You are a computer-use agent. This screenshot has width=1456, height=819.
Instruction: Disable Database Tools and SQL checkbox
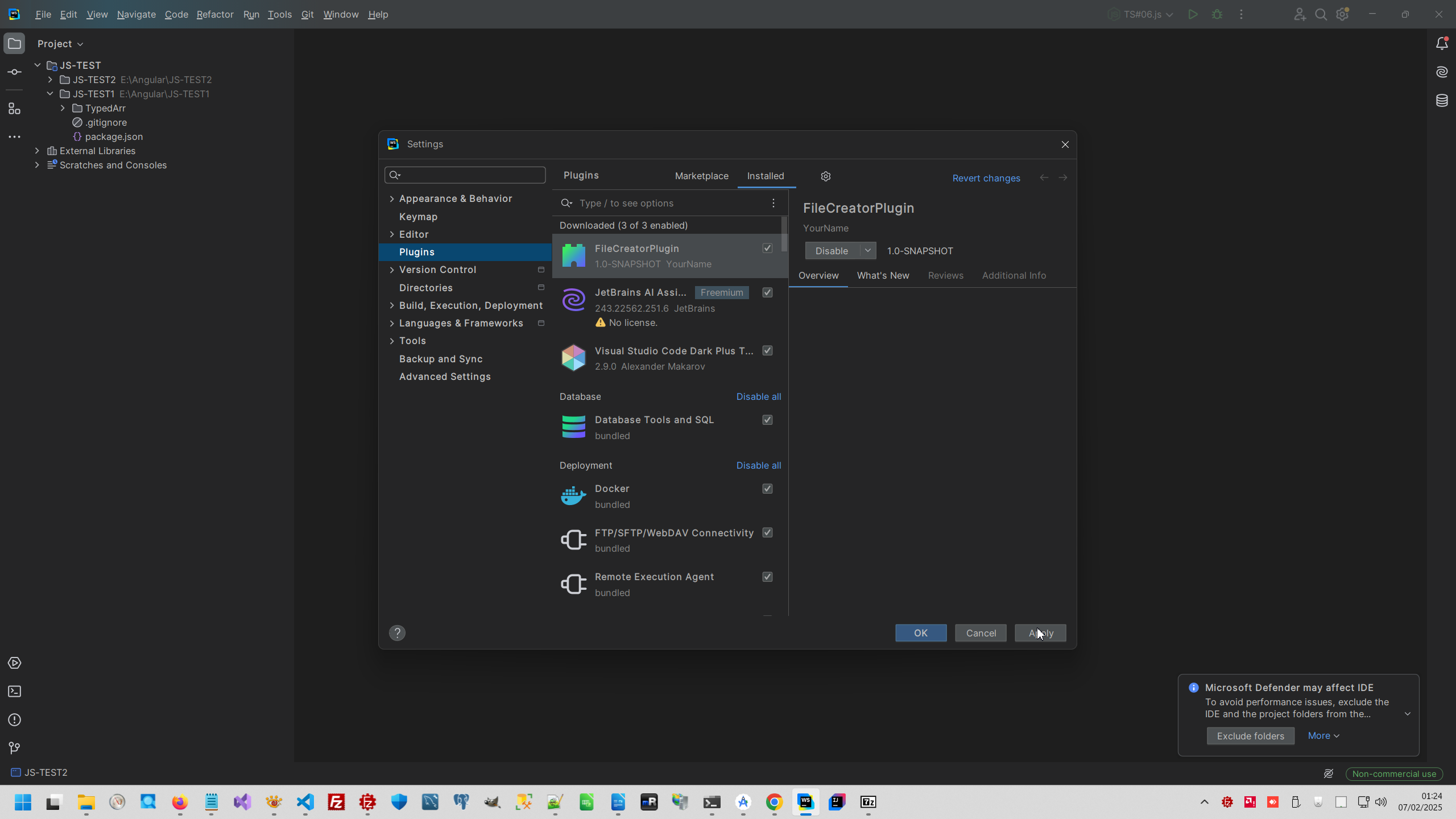pyautogui.click(x=767, y=420)
